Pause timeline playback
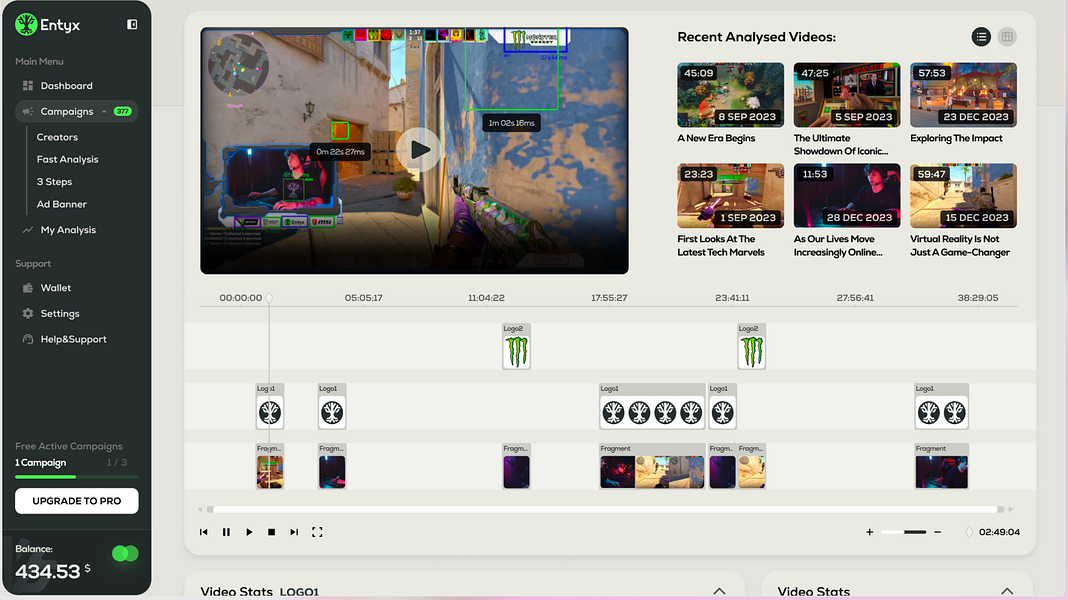The width and height of the screenshot is (1068, 600). tap(226, 532)
